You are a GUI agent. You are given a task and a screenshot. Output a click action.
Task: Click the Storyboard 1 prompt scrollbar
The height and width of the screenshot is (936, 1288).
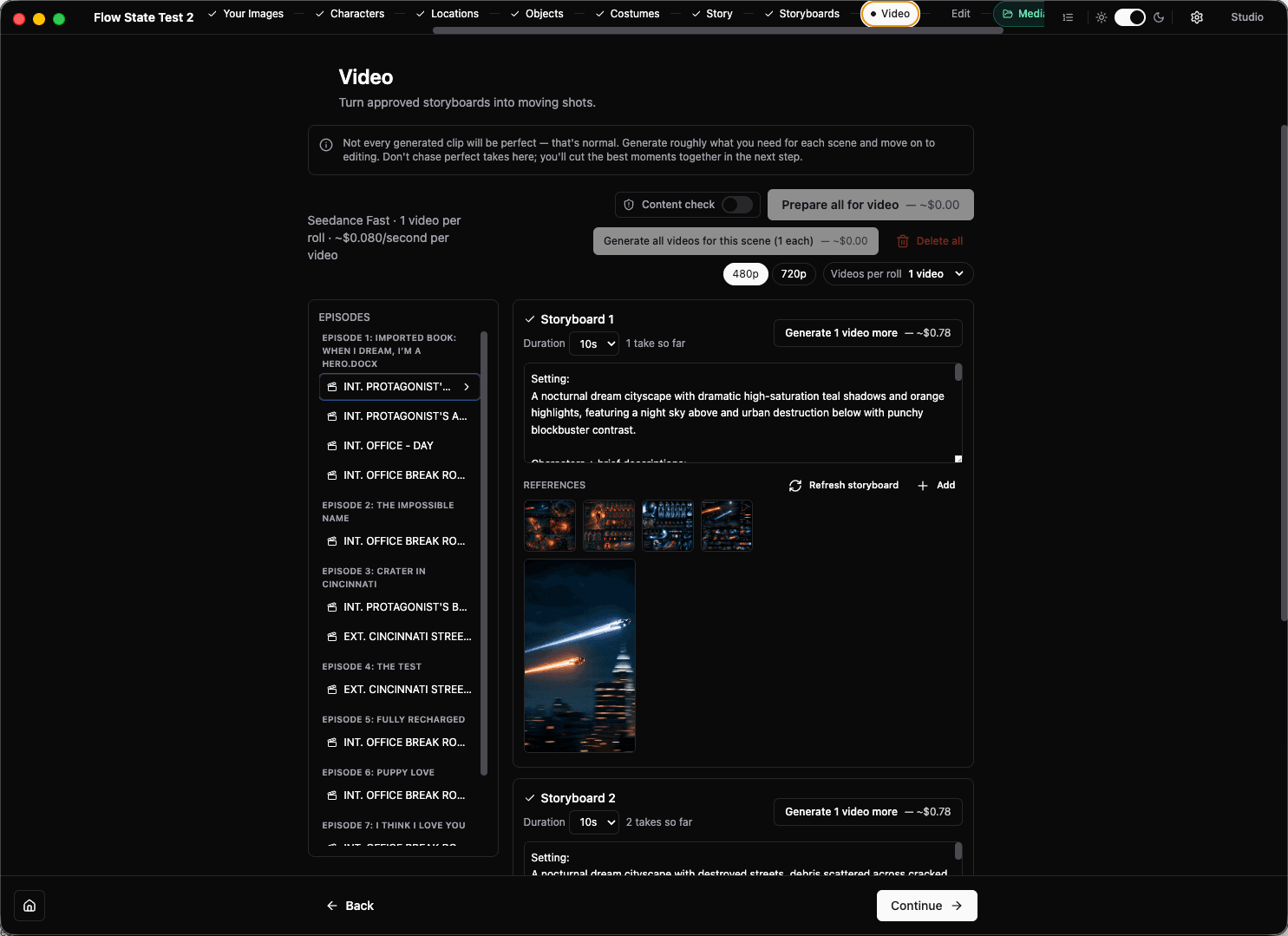(x=958, y=372)
